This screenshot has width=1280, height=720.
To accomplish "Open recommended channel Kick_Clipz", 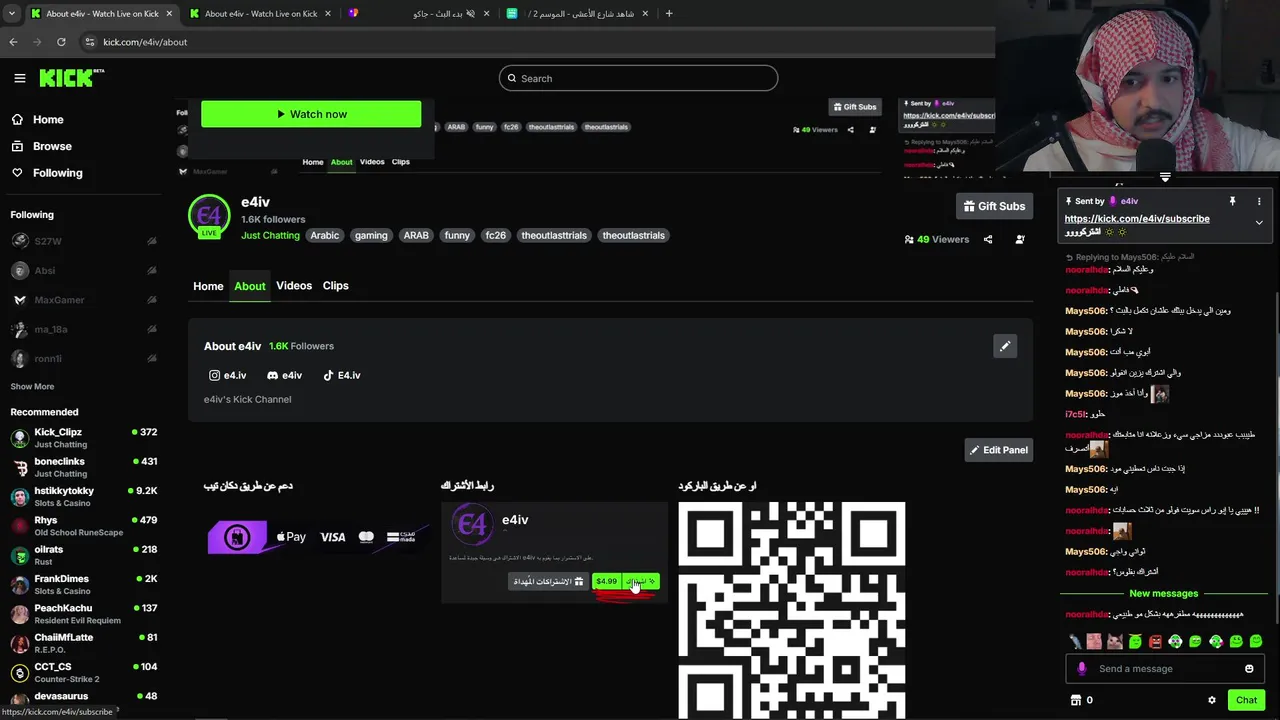I will coord(84,437).
